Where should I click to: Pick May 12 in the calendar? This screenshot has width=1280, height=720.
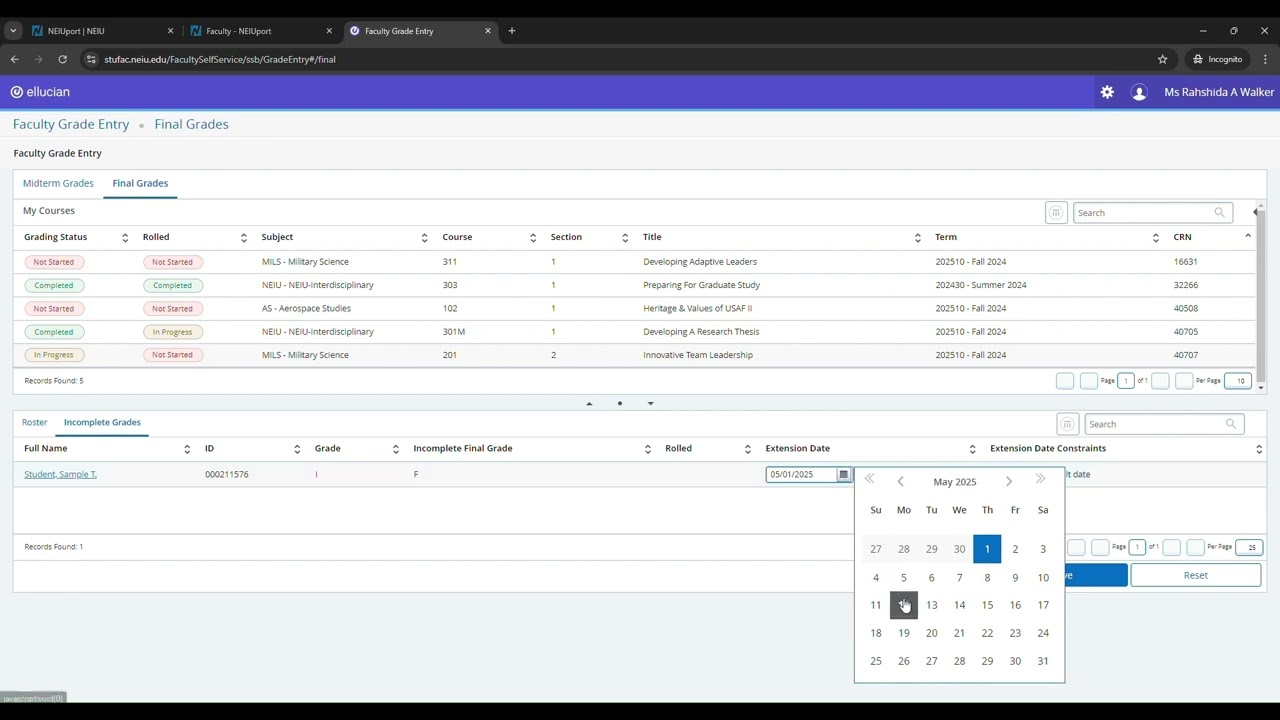click(904, 605)
